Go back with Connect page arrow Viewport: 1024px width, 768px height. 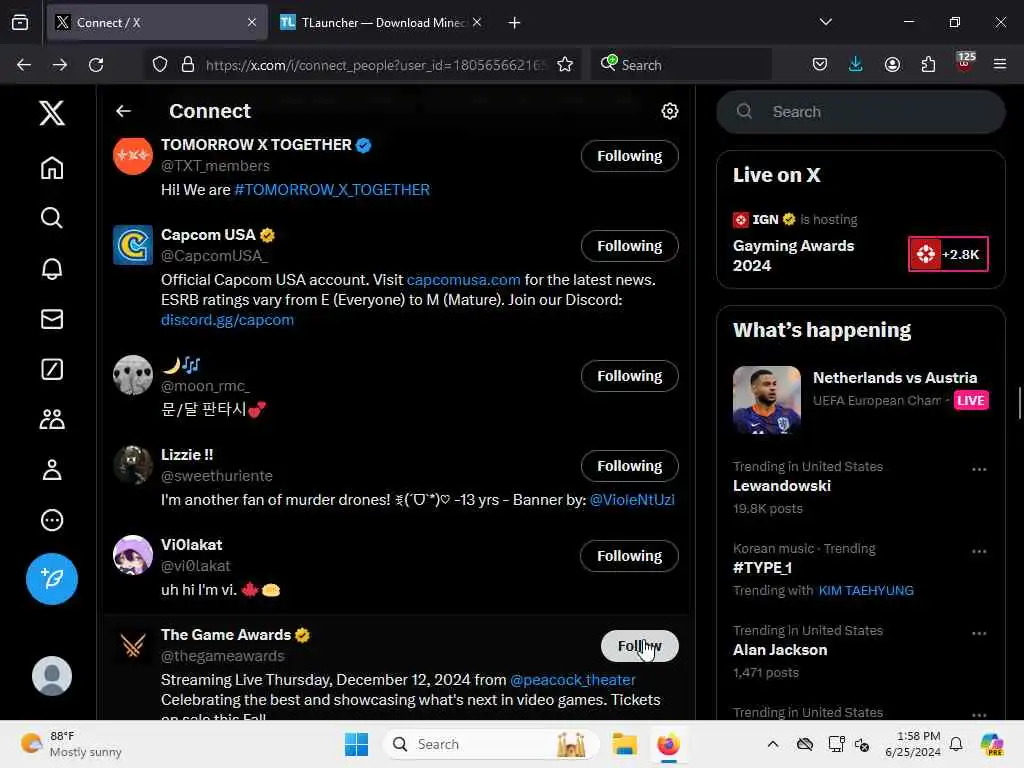(123, 111)
